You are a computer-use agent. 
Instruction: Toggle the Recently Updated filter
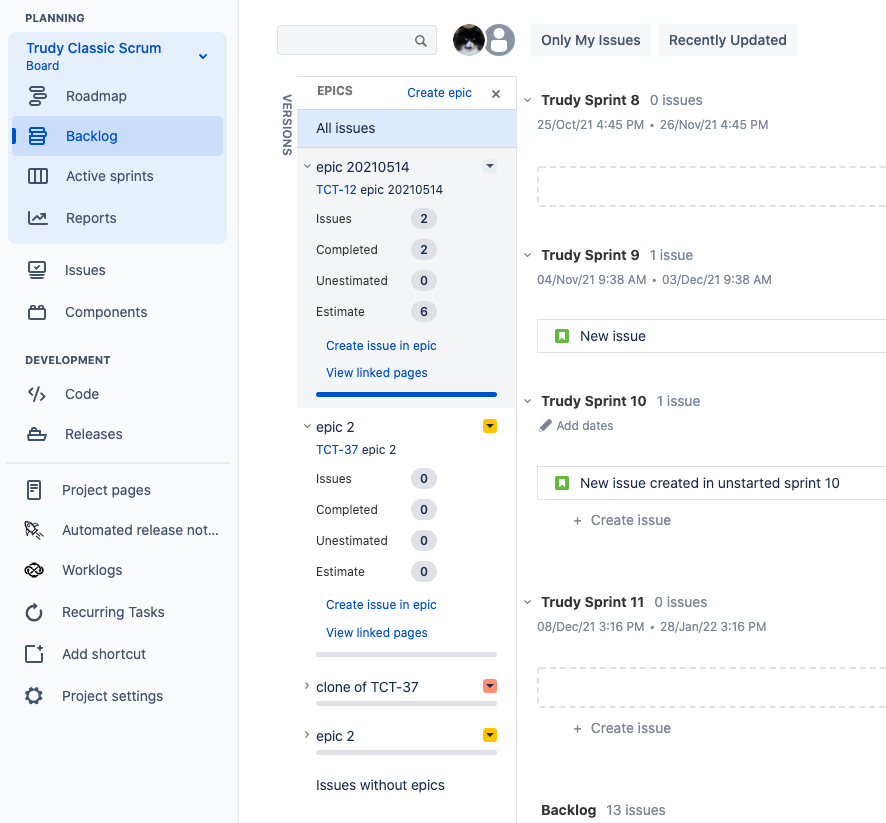pos(728,40)
